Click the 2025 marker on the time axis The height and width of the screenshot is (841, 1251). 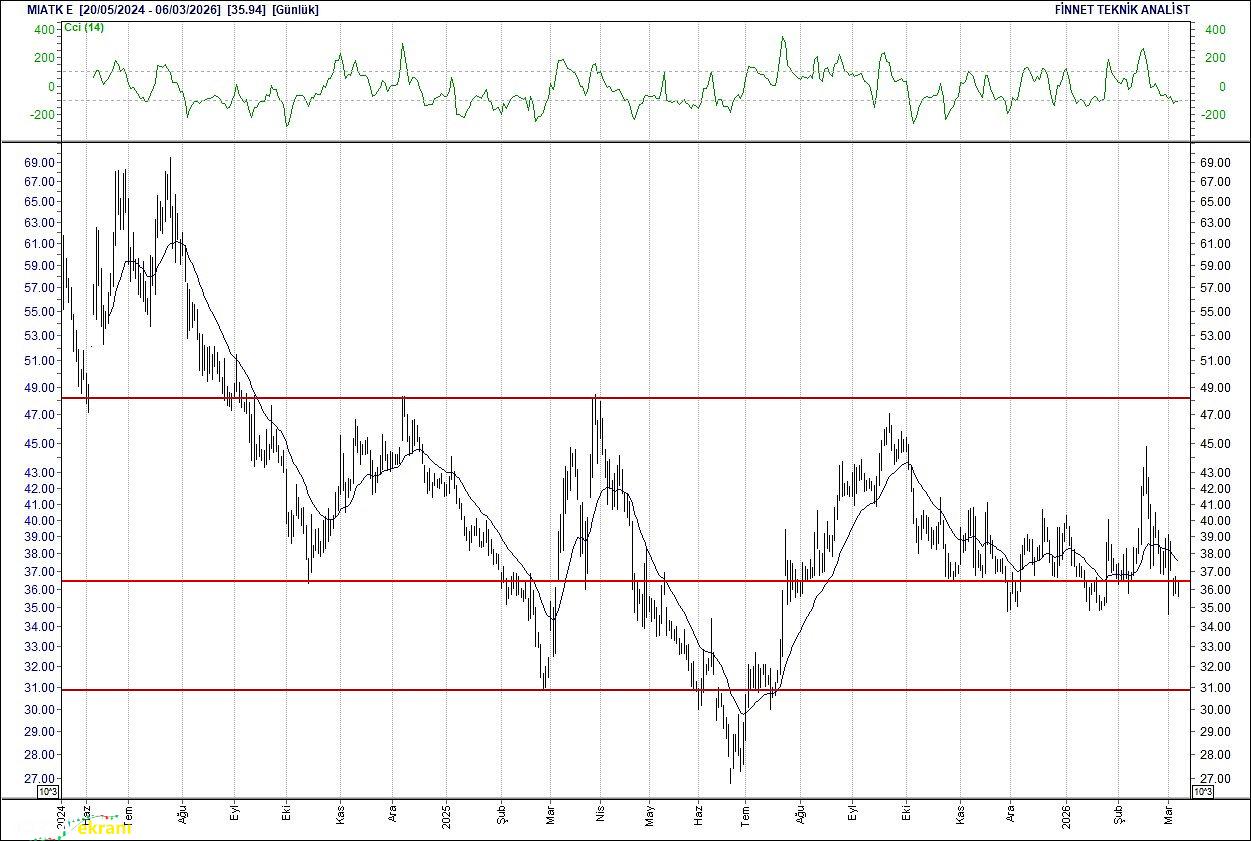pyautogui.click(x=446, y=814)
